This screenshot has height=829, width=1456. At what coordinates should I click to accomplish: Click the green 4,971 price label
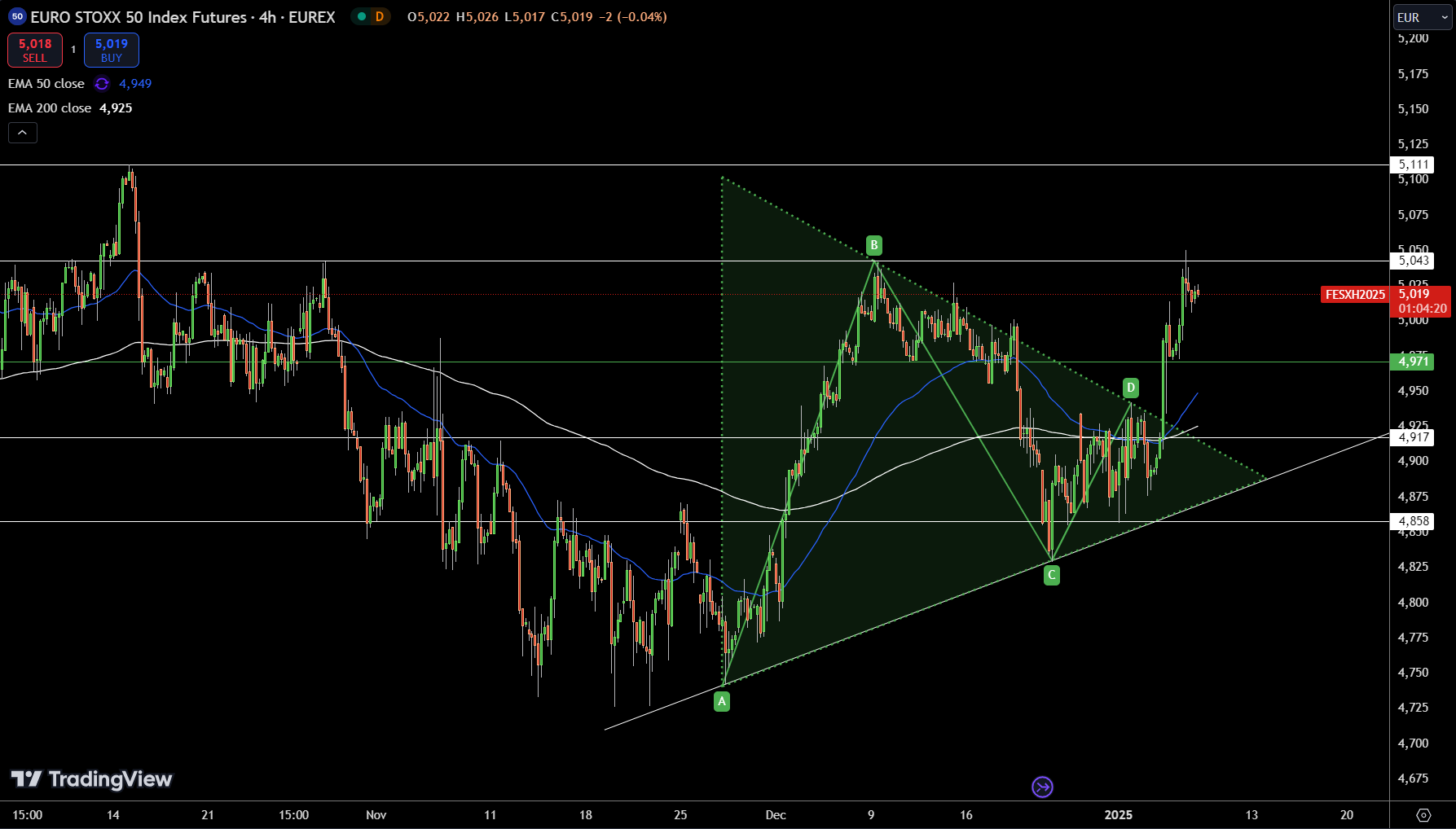click(1413, 362)
